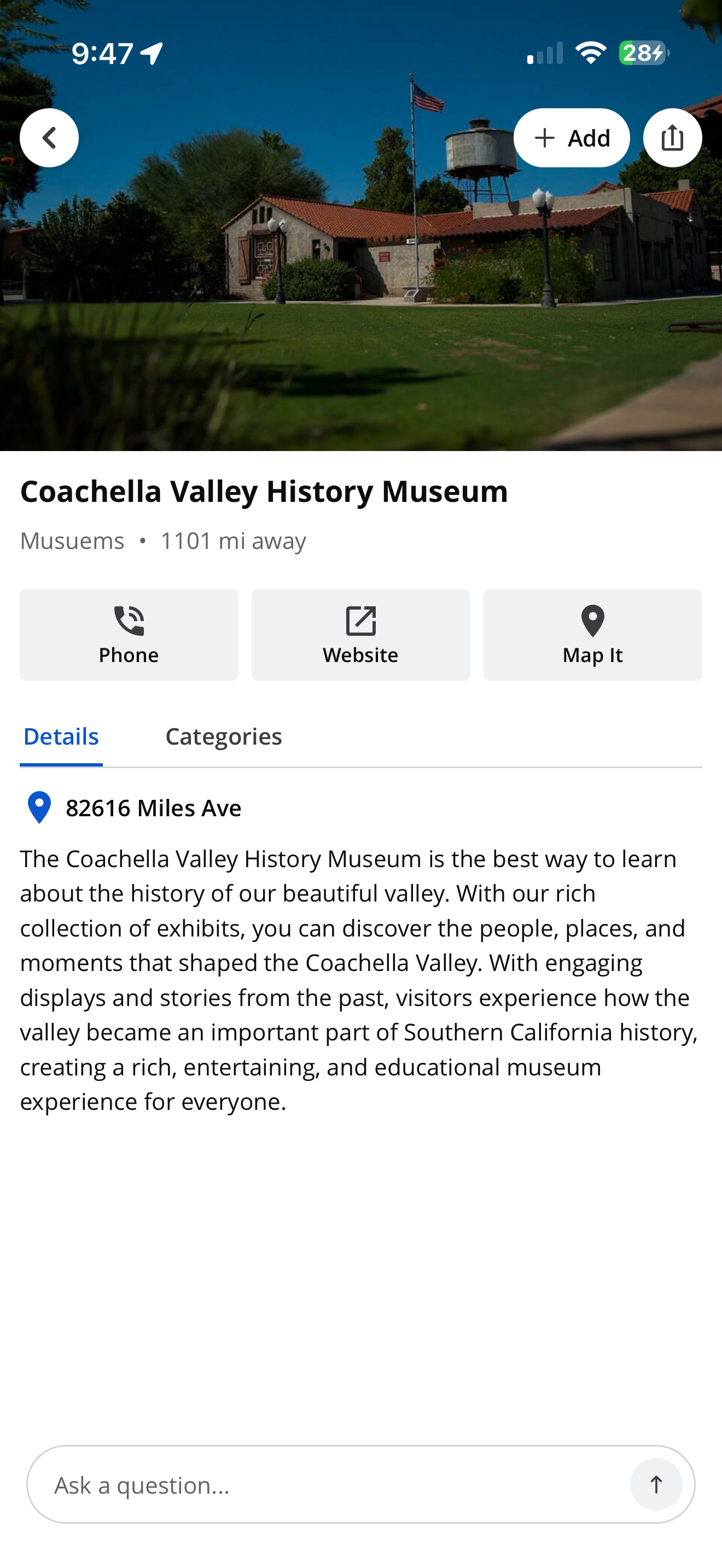This screenshot has width=722, height=1568.
Task: Send question with the arrow-up button
Action: tap(656, 1484)
